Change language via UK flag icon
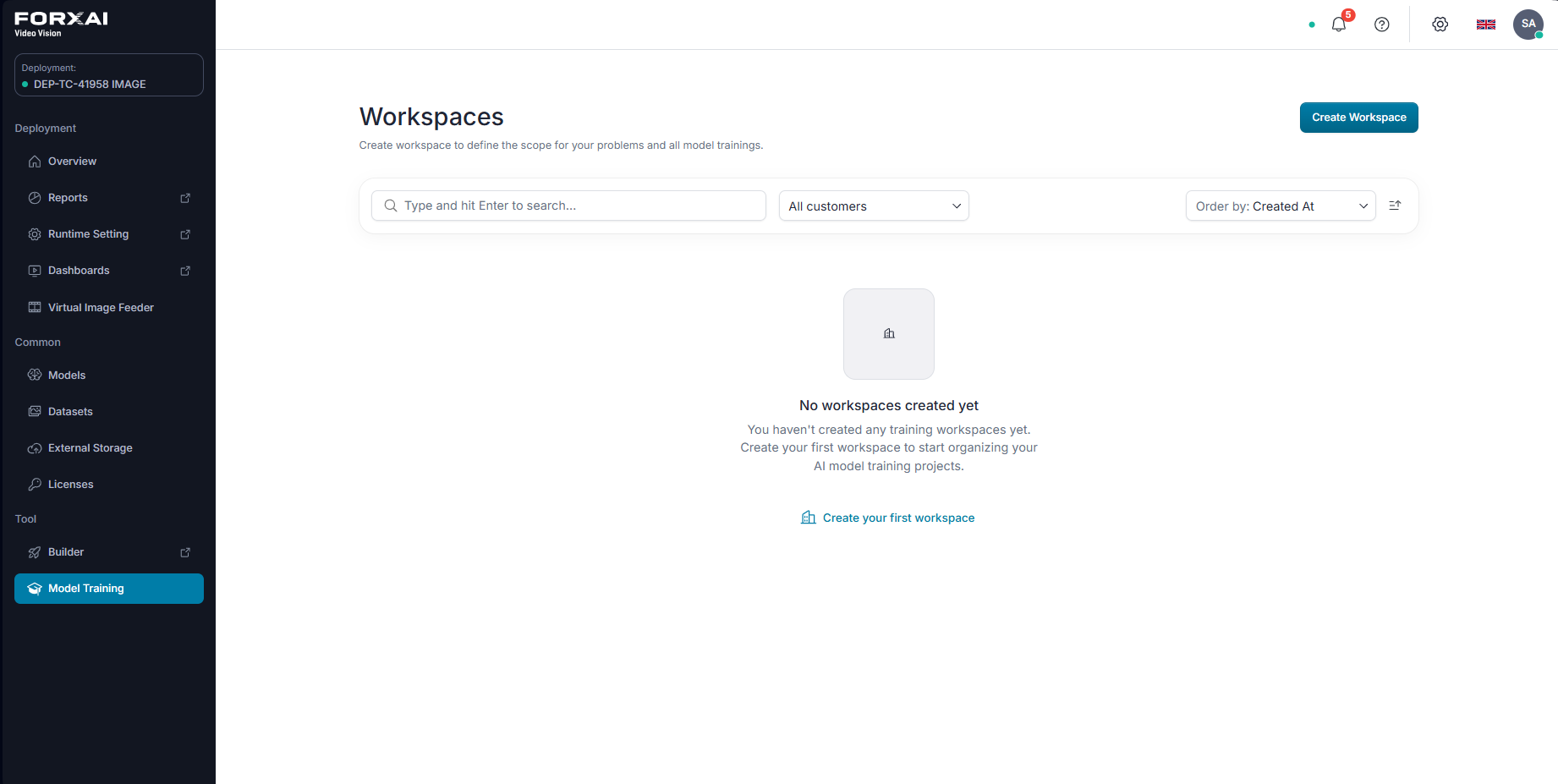The width and height of the screenshot is (1558, 784). tap(1485, 25)
